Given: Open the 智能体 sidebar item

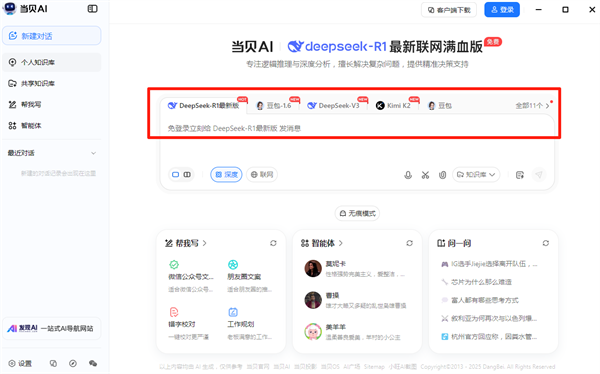Looking at the screenshot, I should pos(52,125).
